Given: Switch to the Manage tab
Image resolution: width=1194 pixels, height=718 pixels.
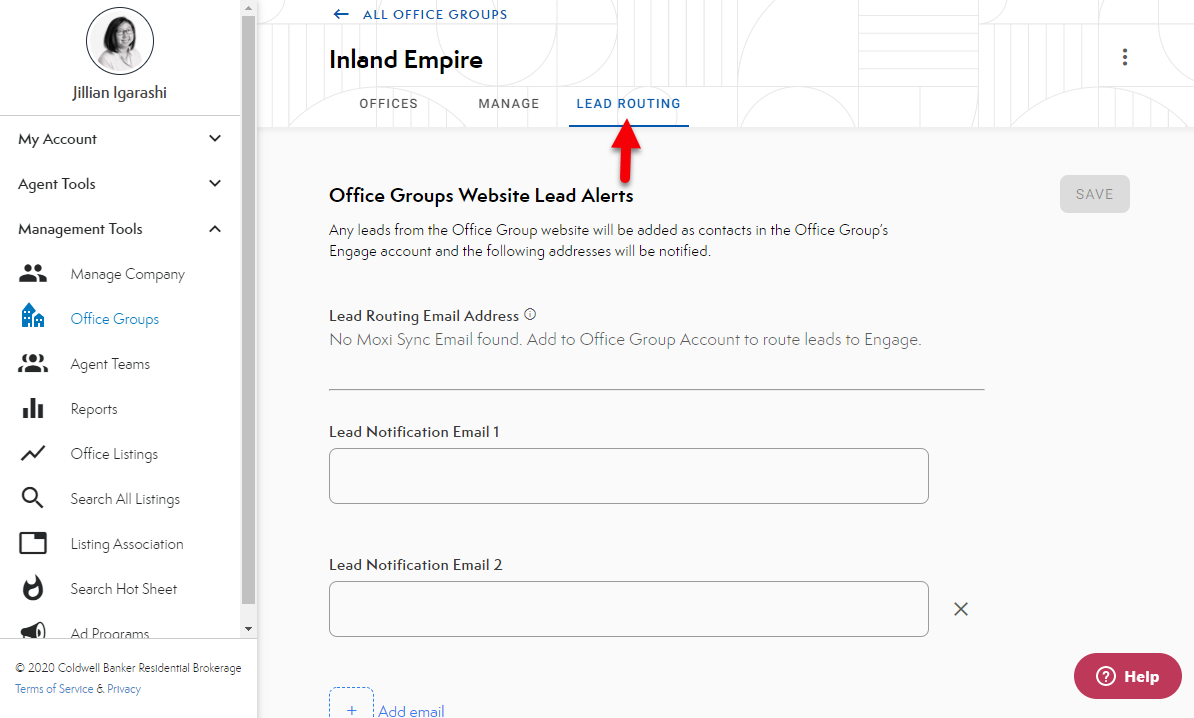Looking at the screenshot, I should pos(508,104).
